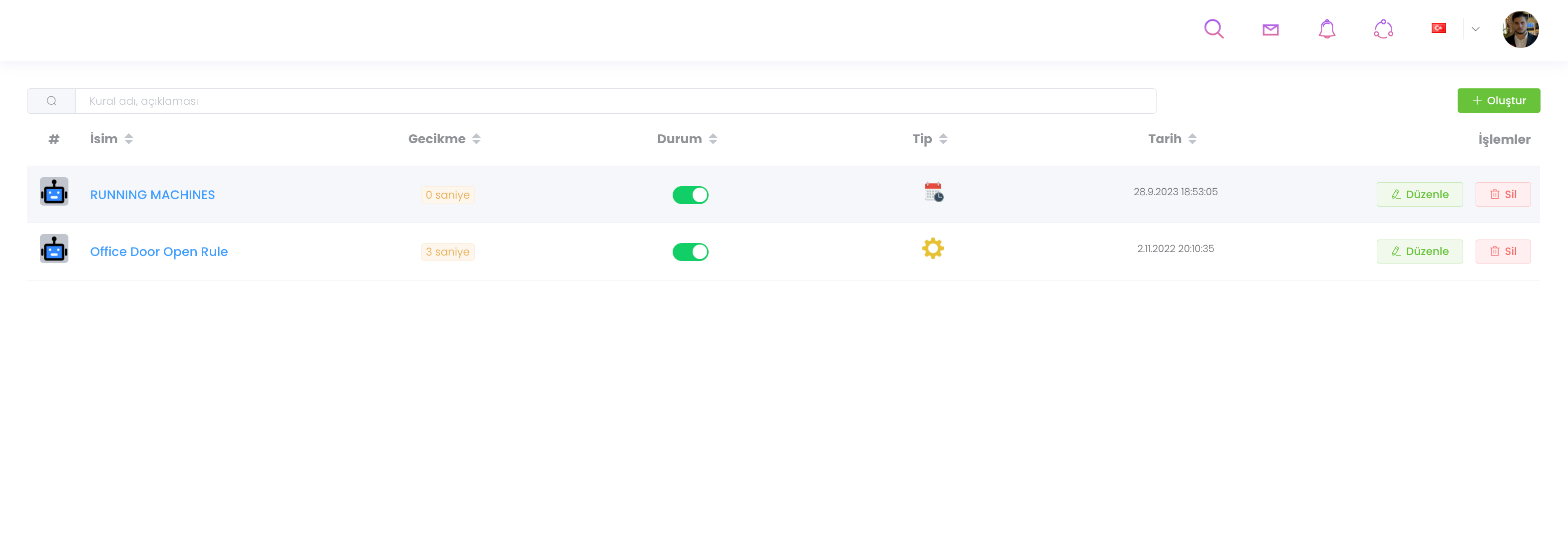Disable the RUNNING MACHINES rule toggle
Viewport: 1568px width, 537px height.
click(690, 195)
